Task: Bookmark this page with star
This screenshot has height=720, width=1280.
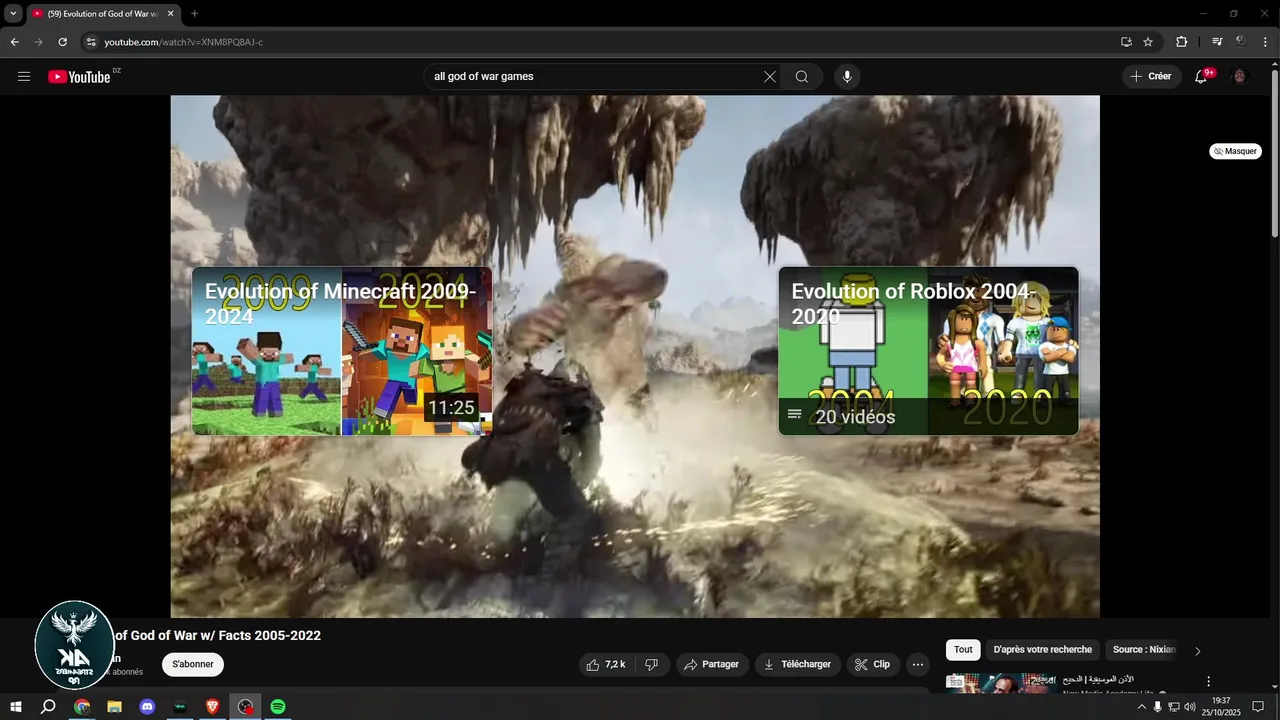Action: click(1148, 42)
